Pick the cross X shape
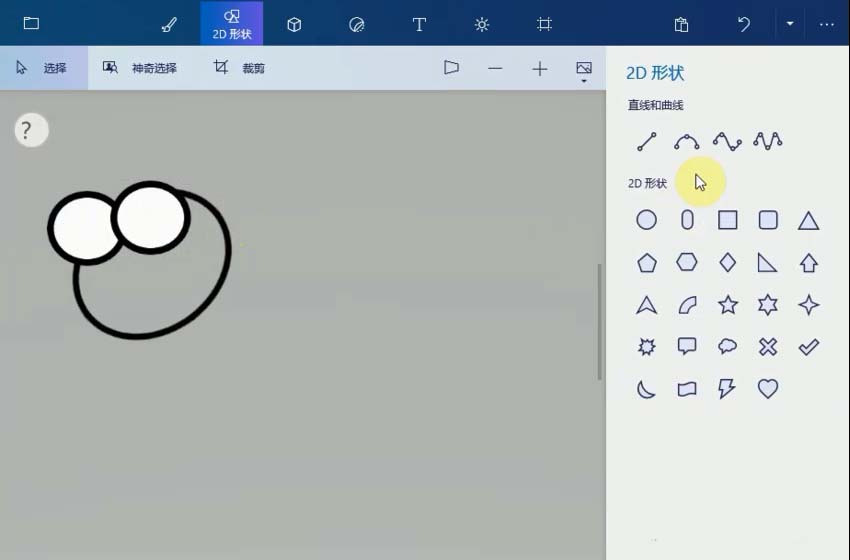The height and width of the screenshot is (560, 850). click(768, 346)
